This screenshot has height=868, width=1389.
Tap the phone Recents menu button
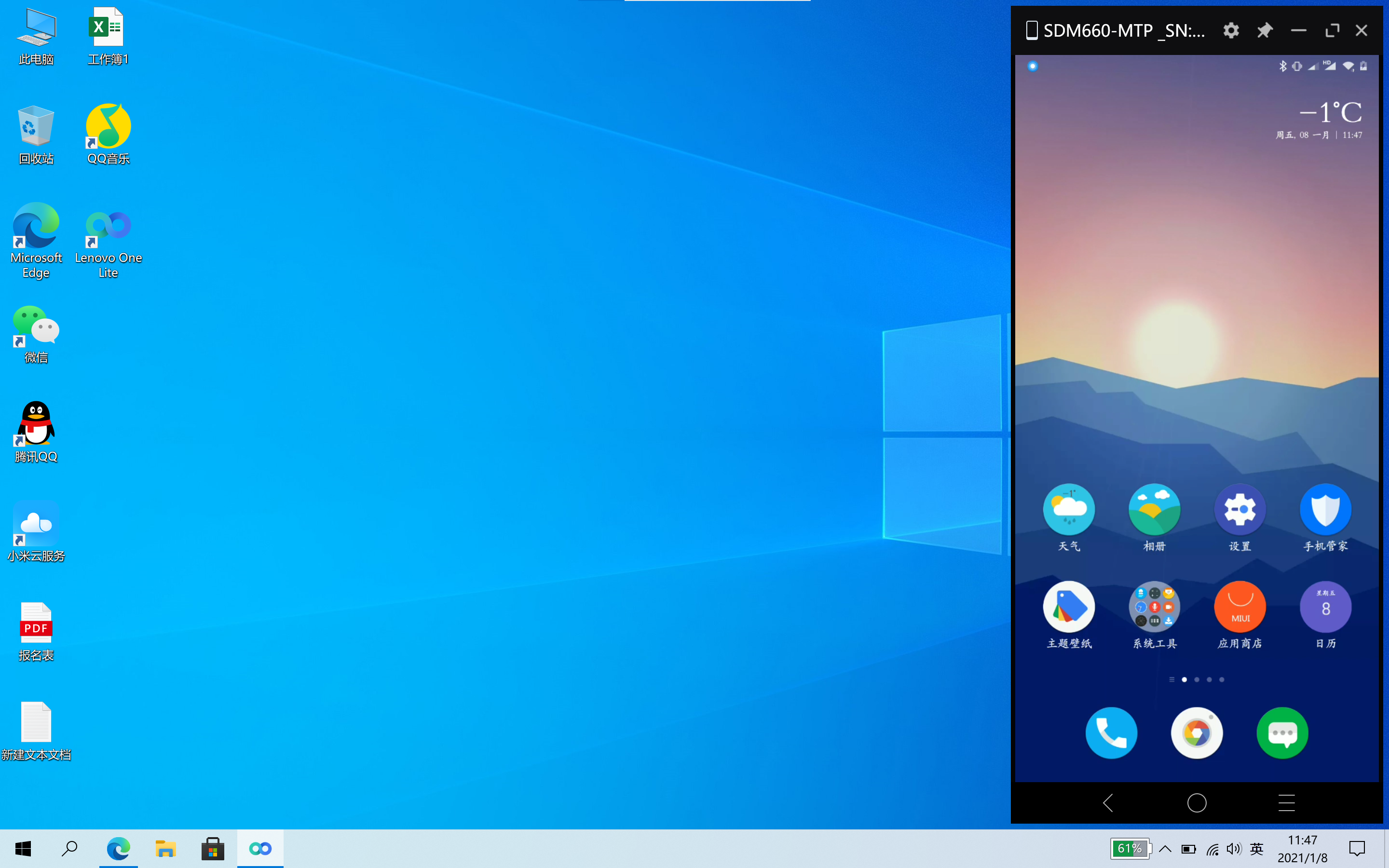click(x=1286, y=802)
